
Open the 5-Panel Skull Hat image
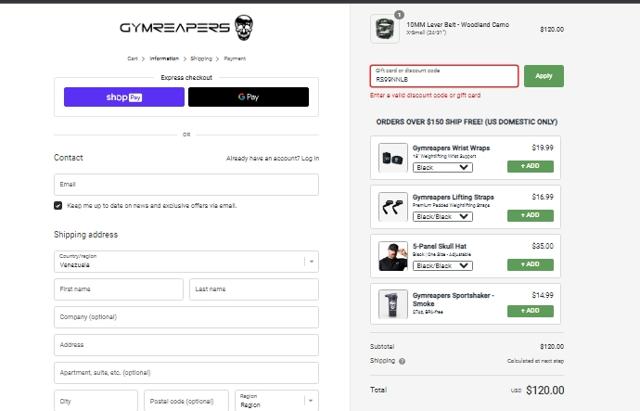coord(393,256)
